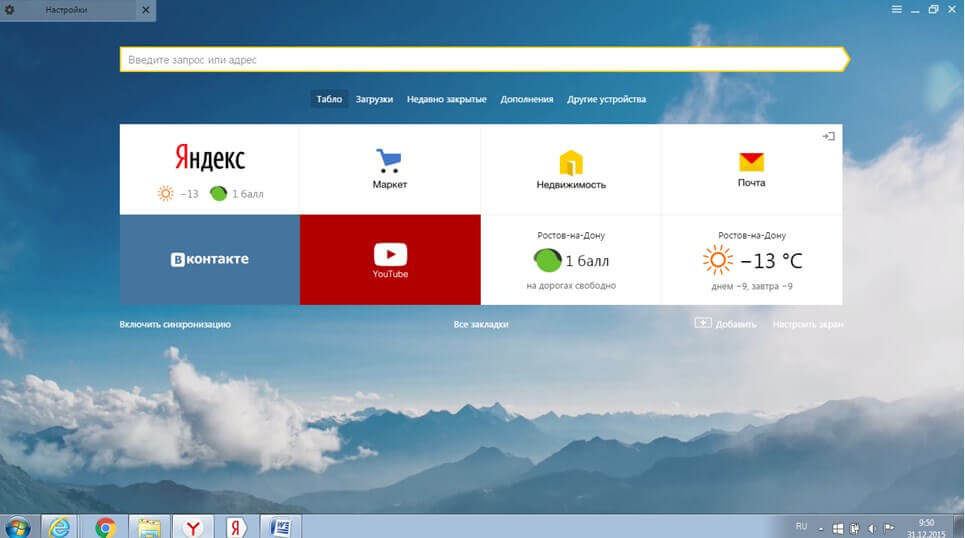This screenshot has height=538, width=965.
Task: Click the sign-in icon on the Почта tile
Action: (828, 136)
